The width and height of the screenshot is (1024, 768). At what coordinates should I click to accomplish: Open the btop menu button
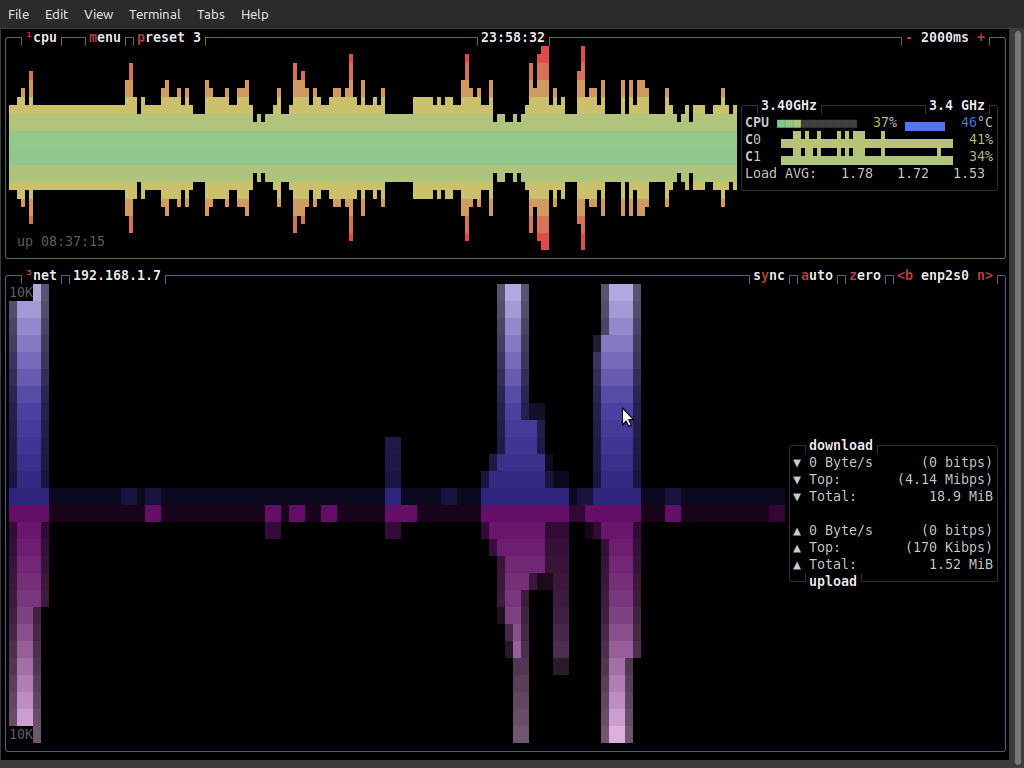tap(104, 38)
